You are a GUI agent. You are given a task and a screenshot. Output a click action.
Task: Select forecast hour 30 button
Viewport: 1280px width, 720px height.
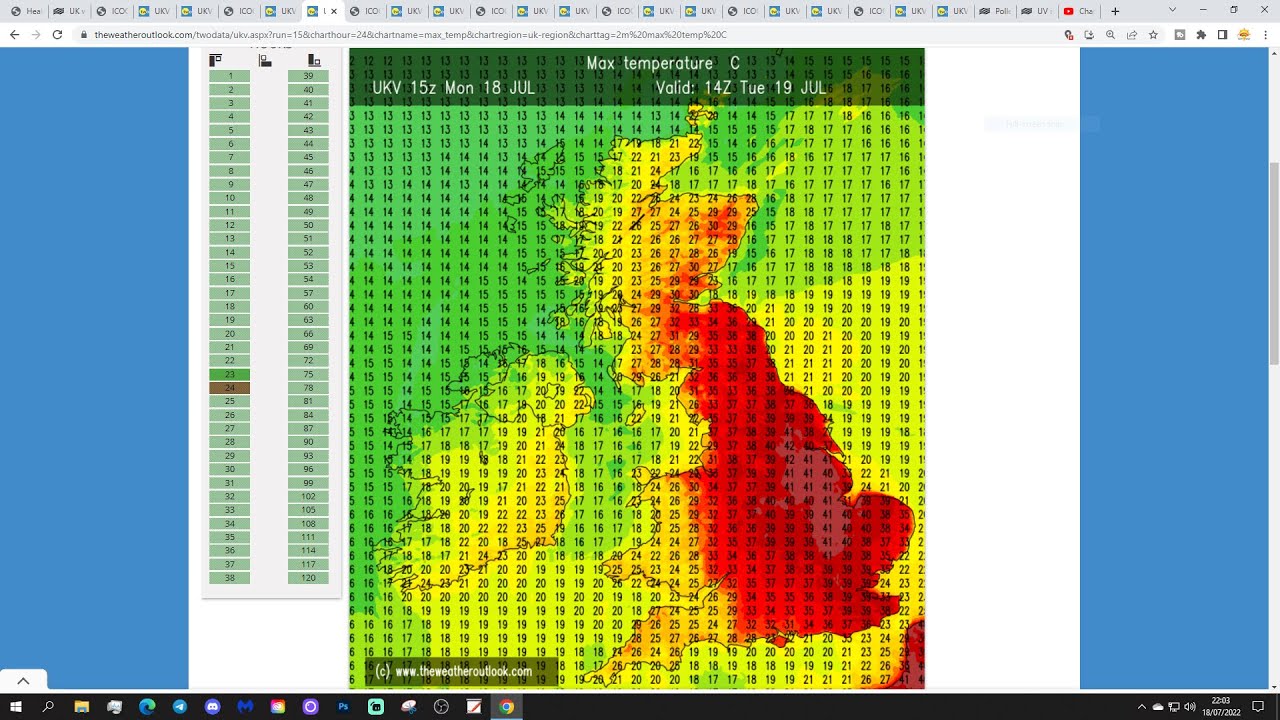click(230, 469)
